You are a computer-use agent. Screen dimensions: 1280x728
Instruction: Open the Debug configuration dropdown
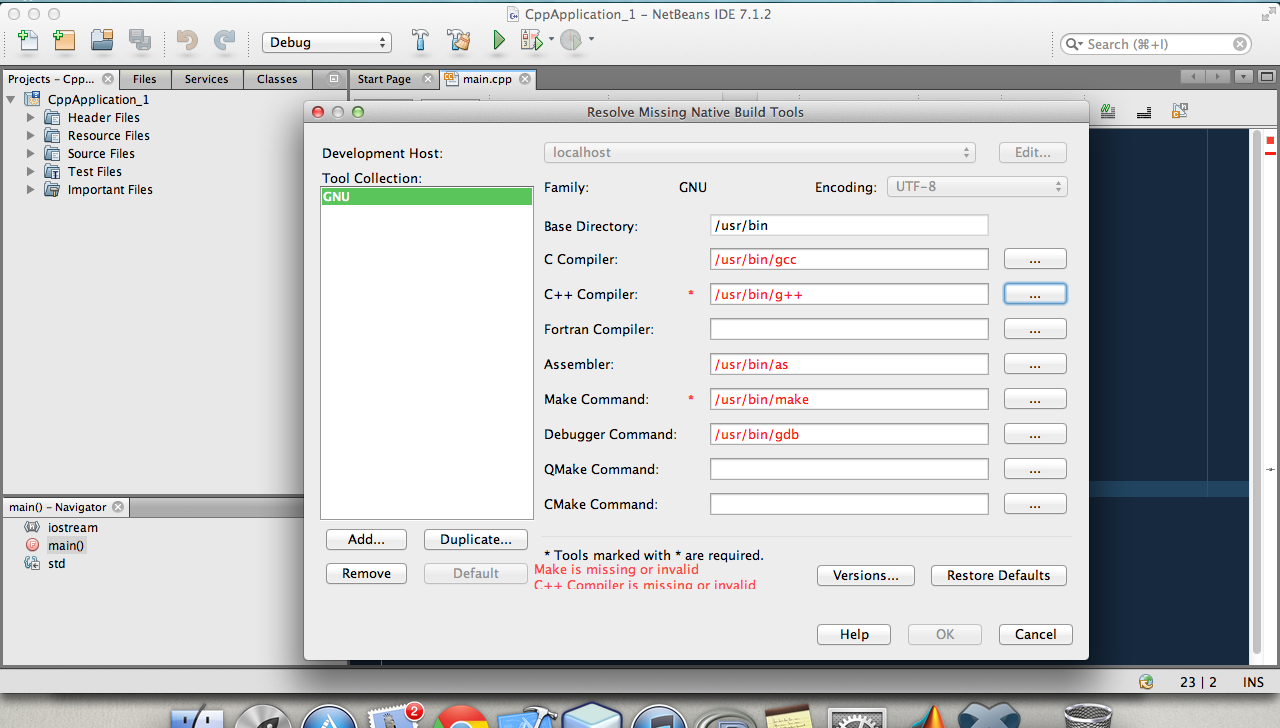coord(326,42)
